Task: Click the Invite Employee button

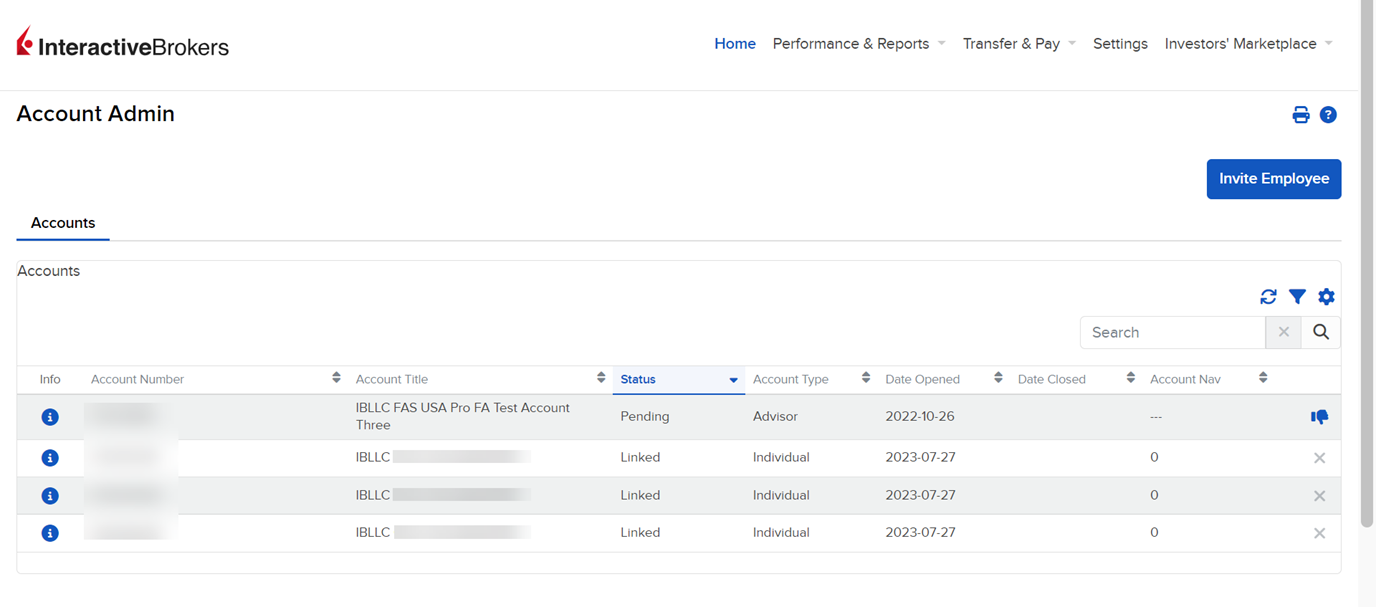Action: click(x=1273, y=179)
